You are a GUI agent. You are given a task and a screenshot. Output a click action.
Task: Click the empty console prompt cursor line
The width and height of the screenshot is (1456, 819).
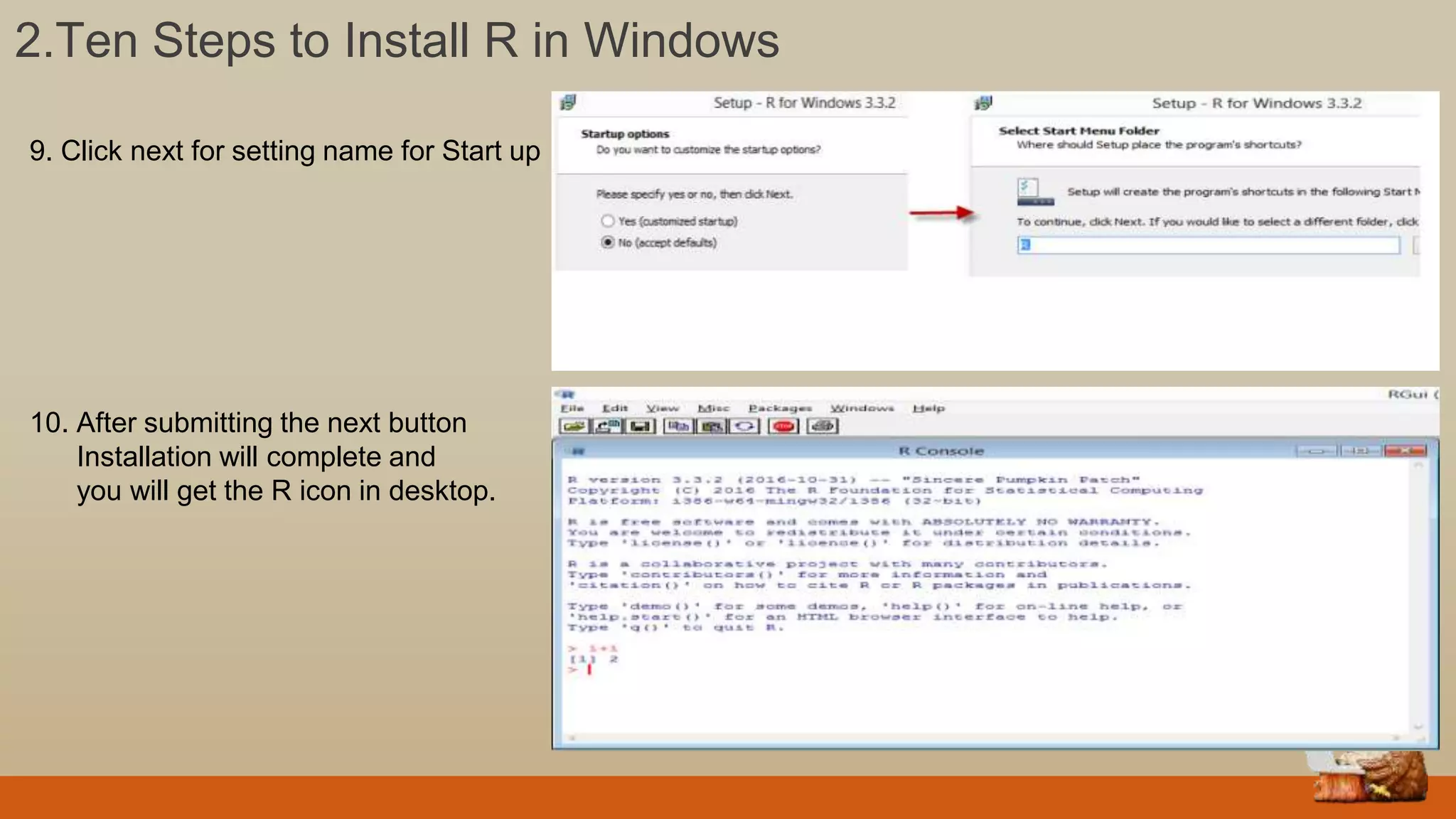(580, 670)
